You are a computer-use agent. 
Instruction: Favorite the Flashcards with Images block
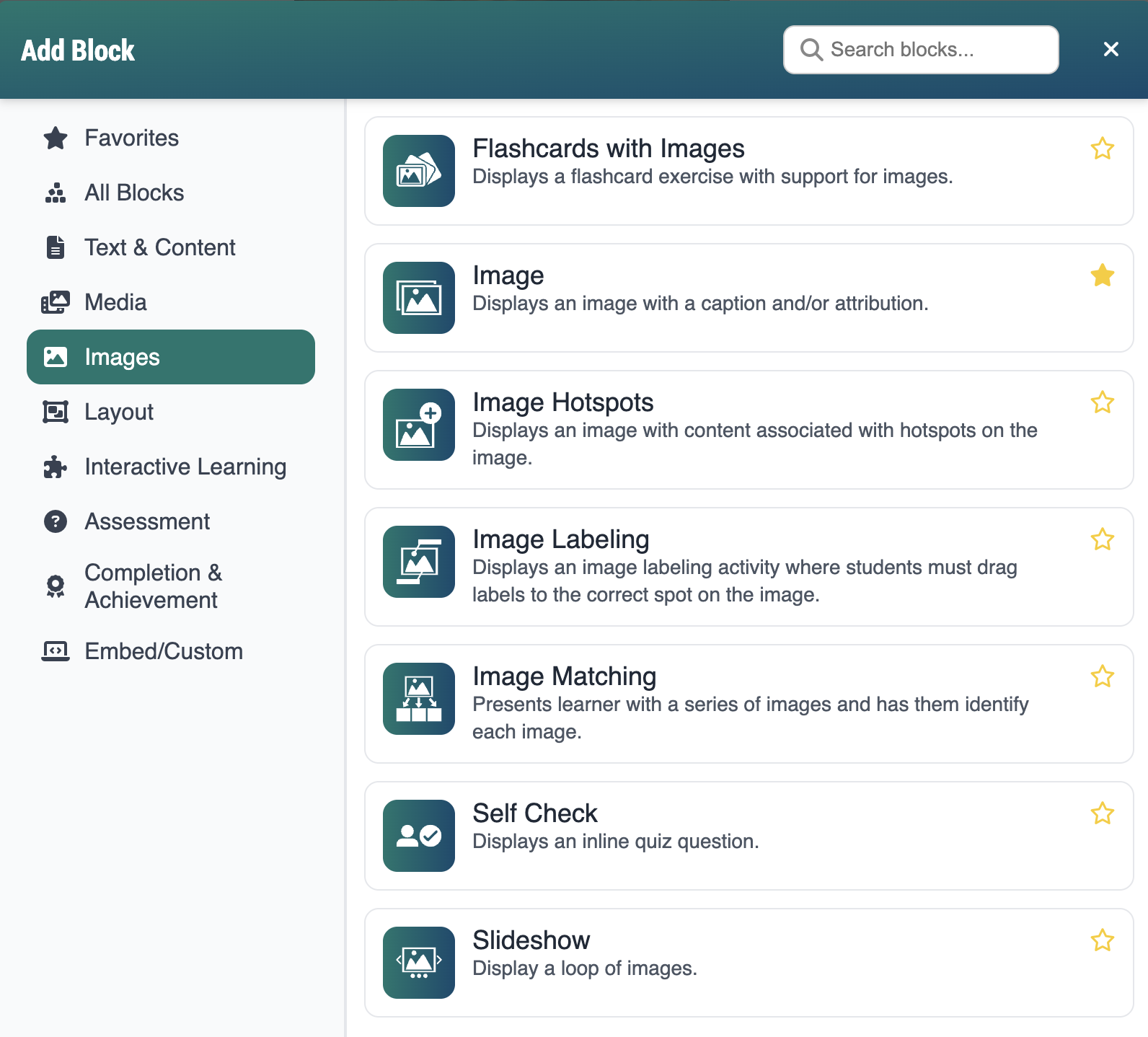(x=1103, y=149)
